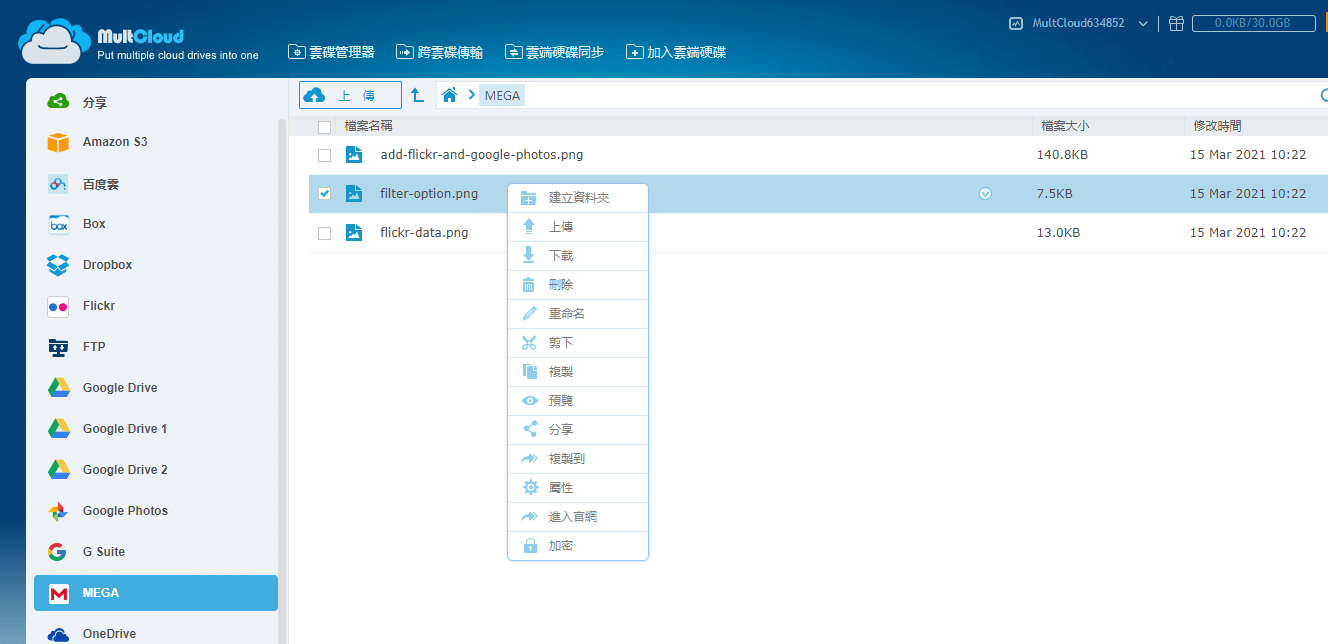The image size is (1328, 644).
Task: Choose 加密 in the context menu
Action: pyautogui.click(x=578, y=546)
